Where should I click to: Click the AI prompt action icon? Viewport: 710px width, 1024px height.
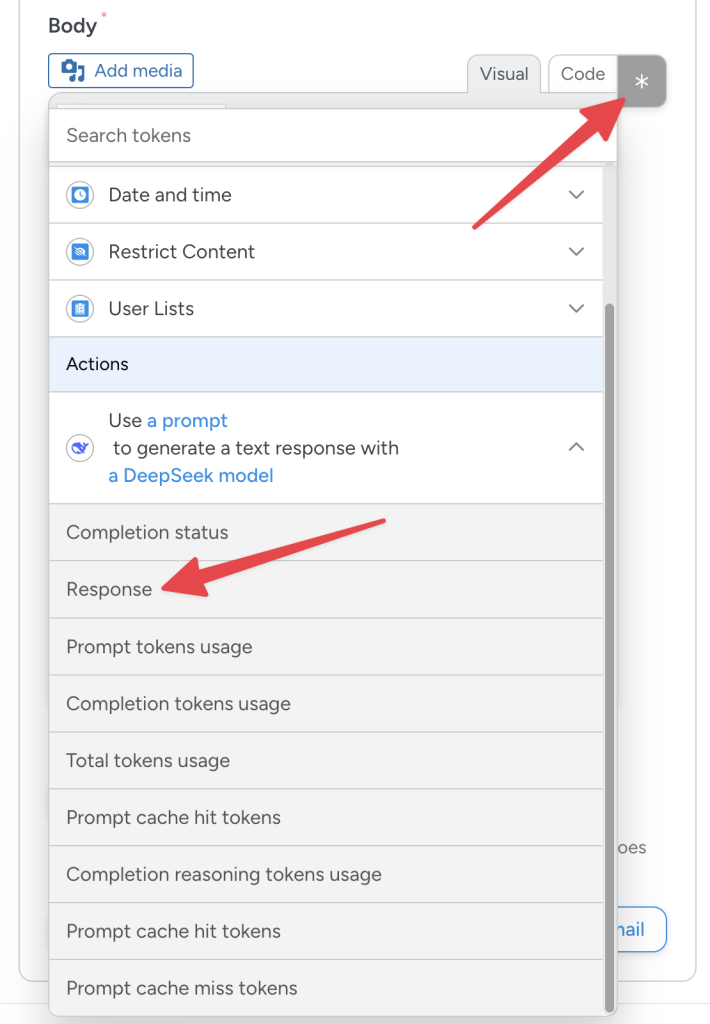78,448
